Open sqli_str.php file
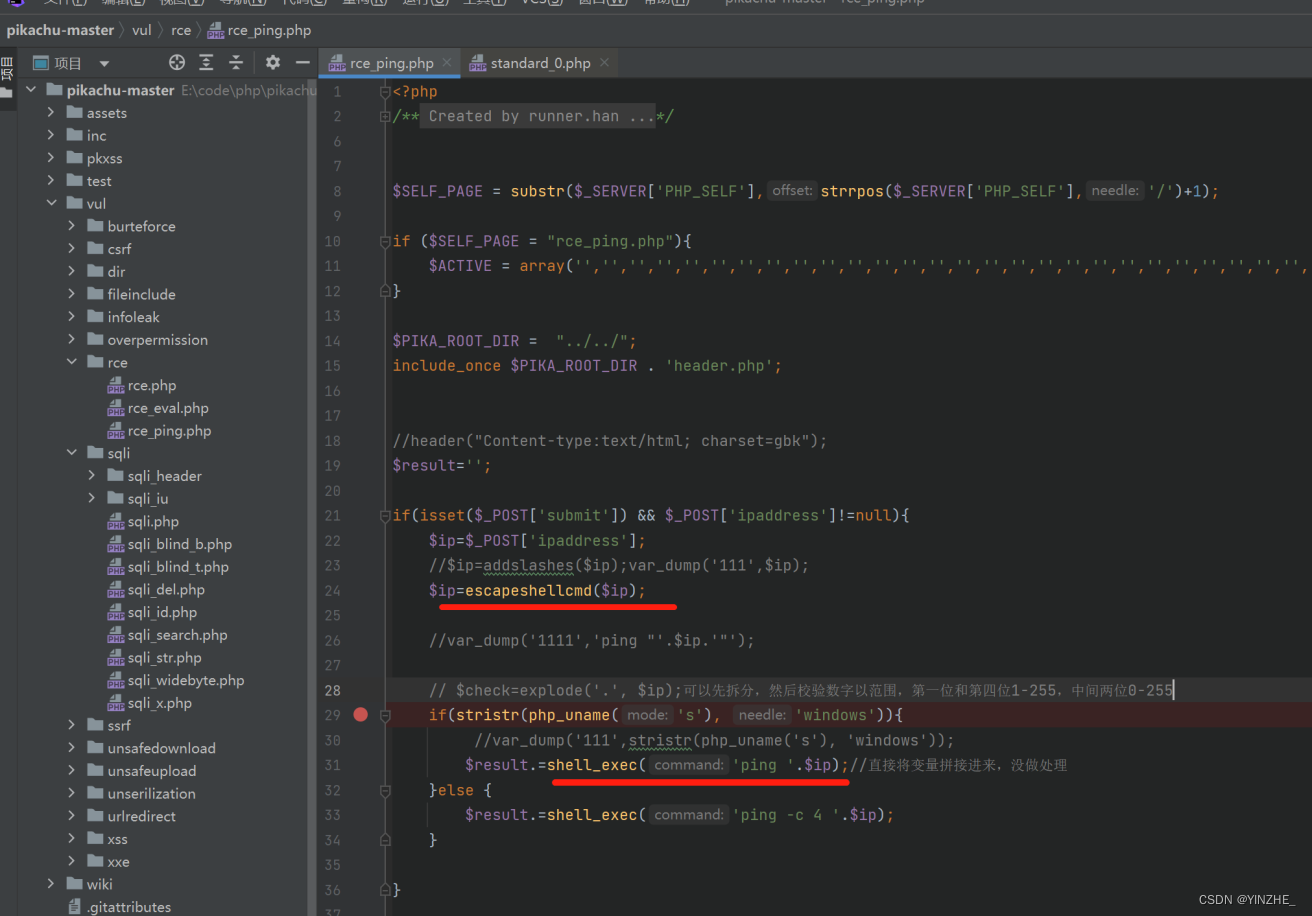Viewport: 1312px width, 916px height. tap(164, 658)
